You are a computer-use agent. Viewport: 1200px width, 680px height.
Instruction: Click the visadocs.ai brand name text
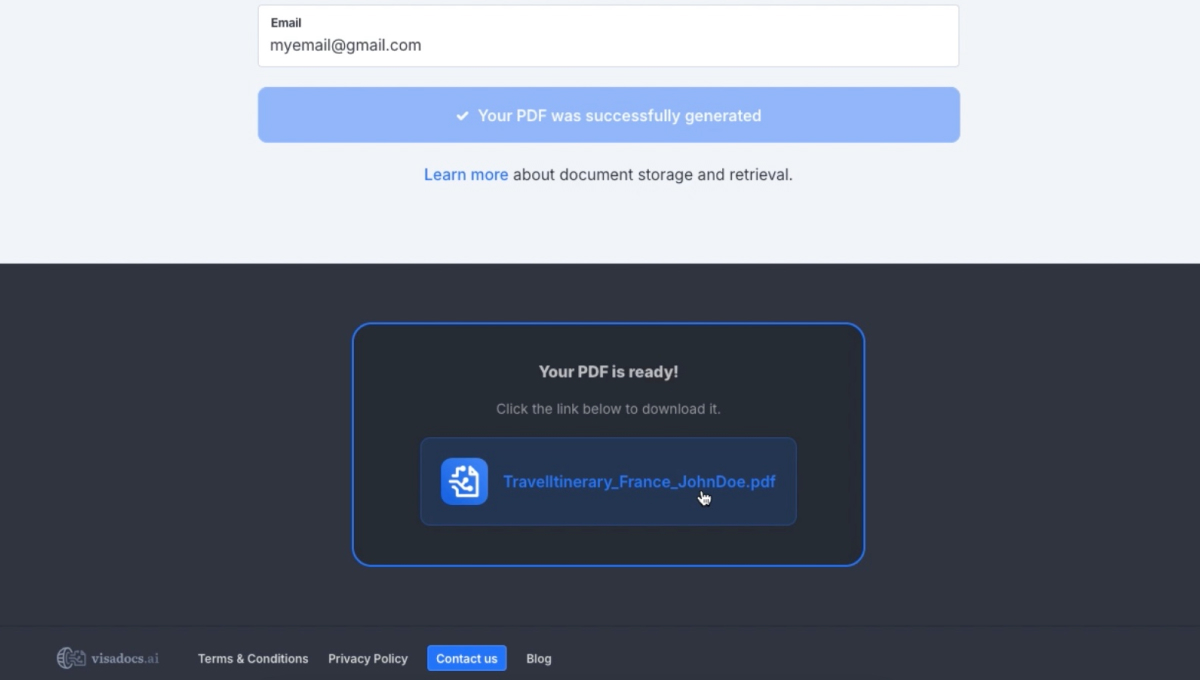tap(125, 658)
